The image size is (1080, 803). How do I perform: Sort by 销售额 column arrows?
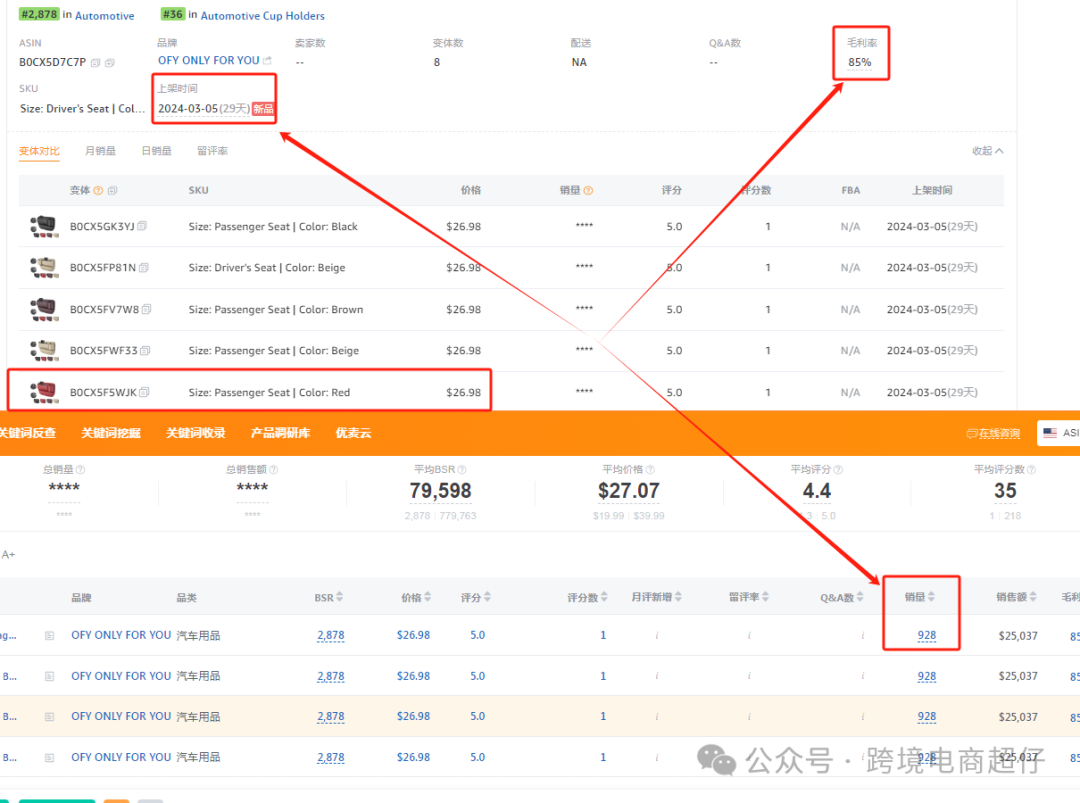click(x=1032, y=597)
